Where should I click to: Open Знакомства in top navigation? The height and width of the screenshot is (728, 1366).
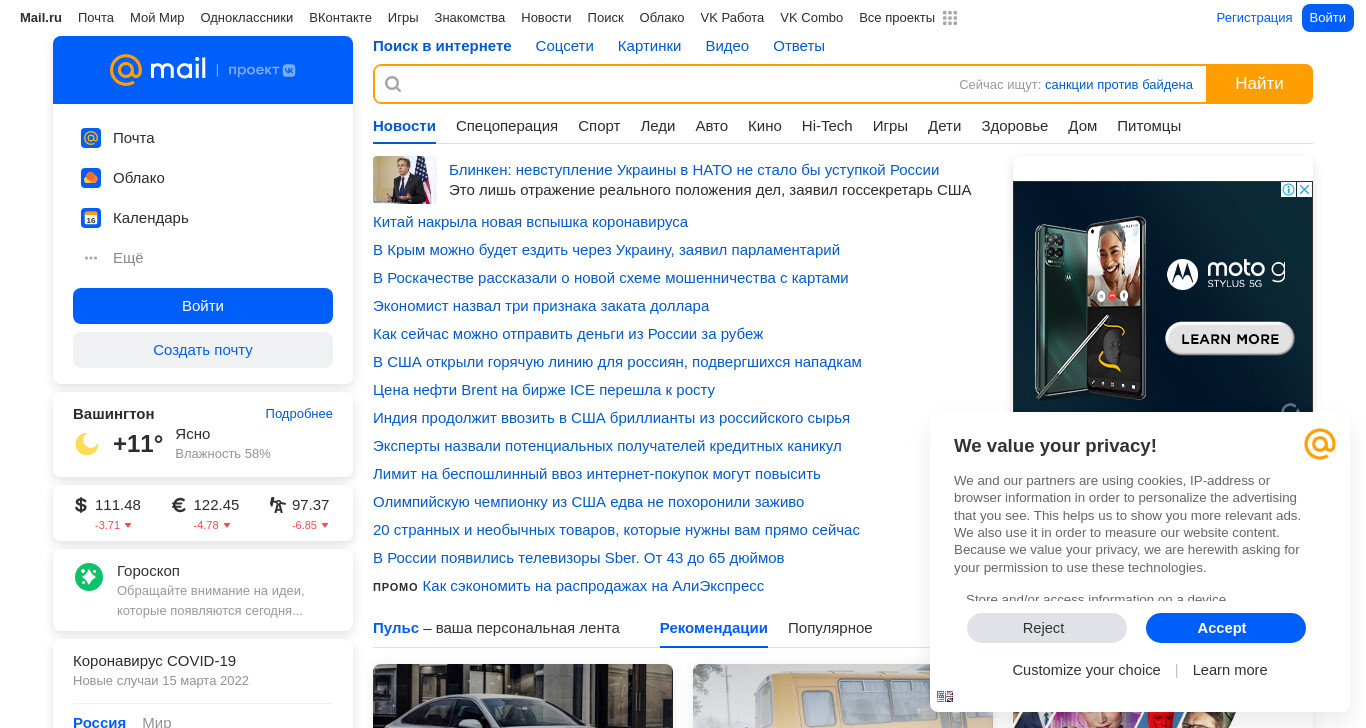(470, 18)
